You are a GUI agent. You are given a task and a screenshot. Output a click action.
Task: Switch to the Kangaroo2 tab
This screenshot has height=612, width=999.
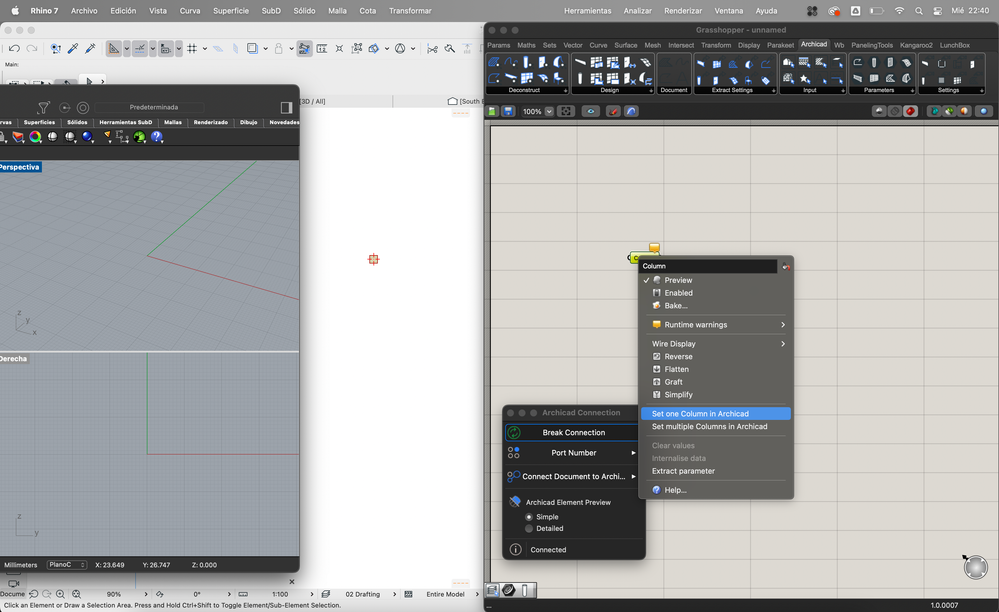(x=916, y=45)
